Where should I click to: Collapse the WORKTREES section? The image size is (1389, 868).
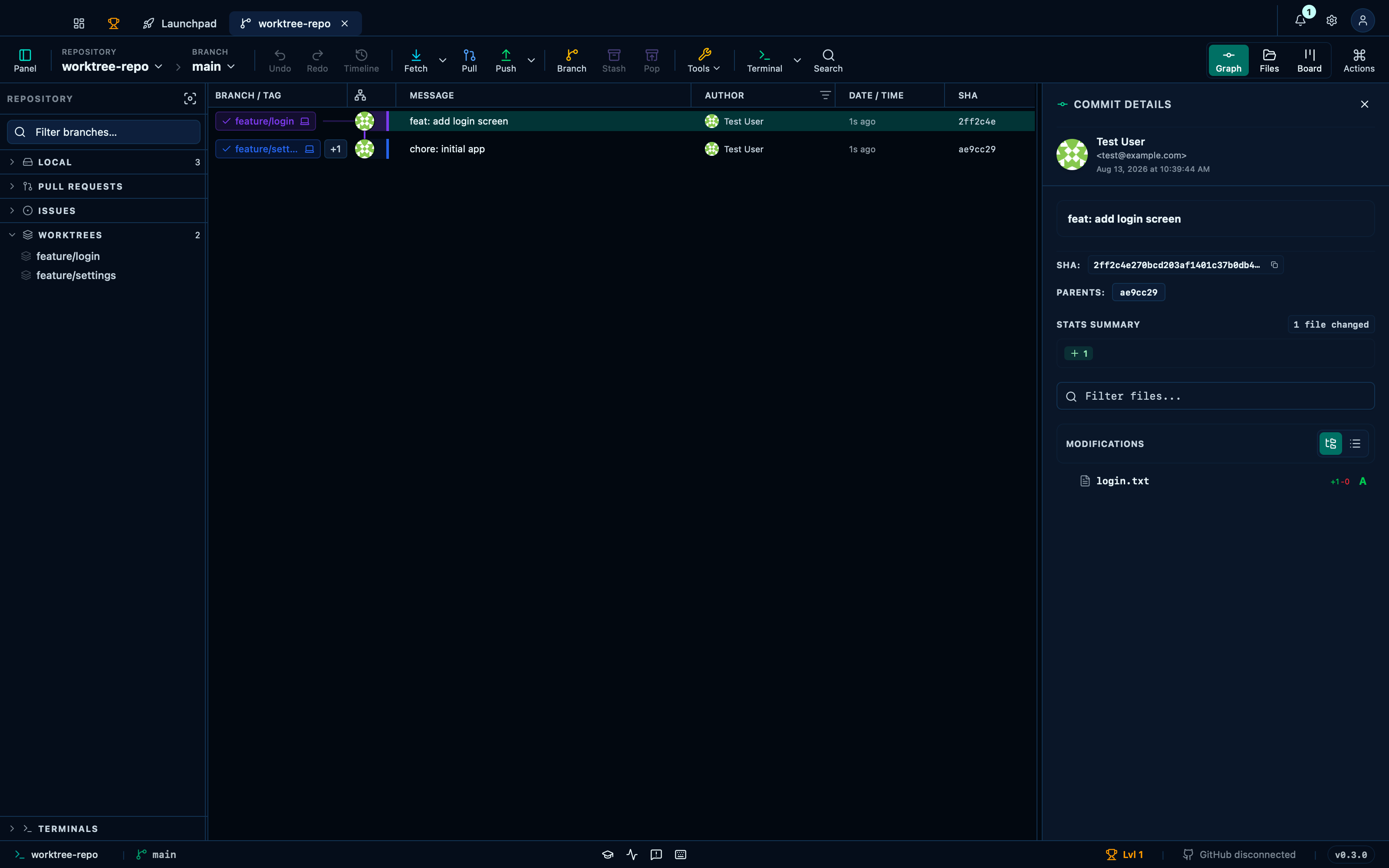pos(104,235)
